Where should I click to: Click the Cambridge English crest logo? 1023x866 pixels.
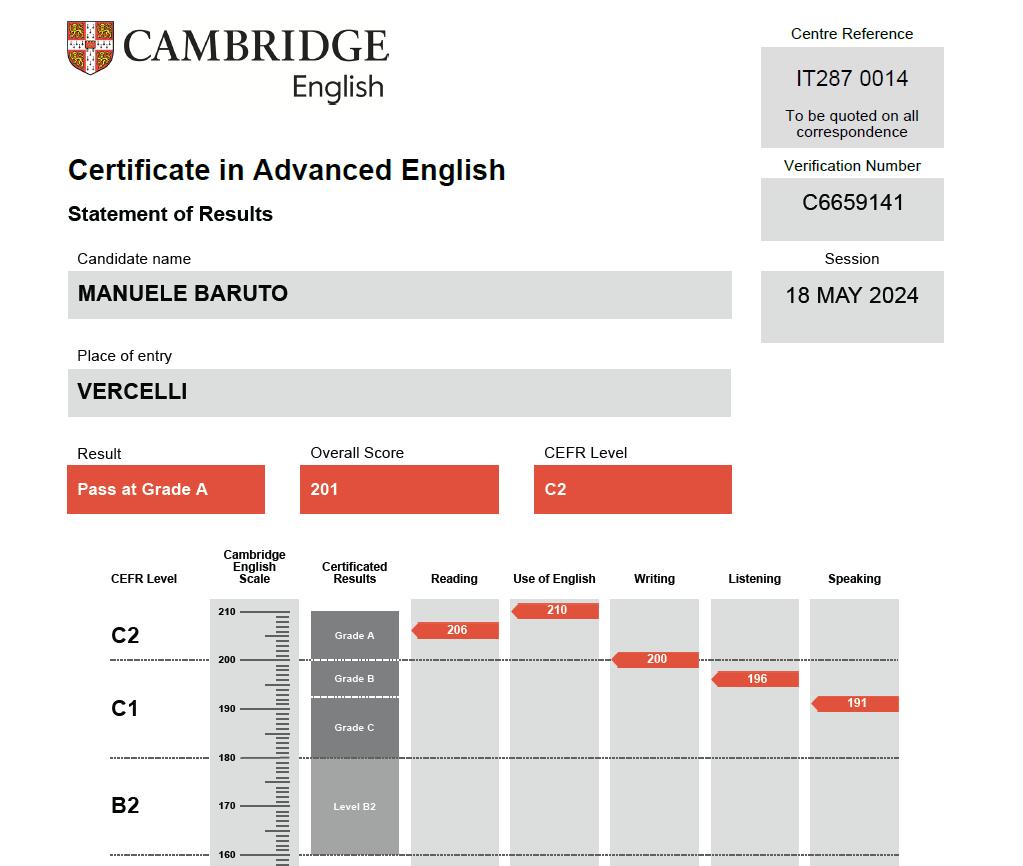[90, 45]
